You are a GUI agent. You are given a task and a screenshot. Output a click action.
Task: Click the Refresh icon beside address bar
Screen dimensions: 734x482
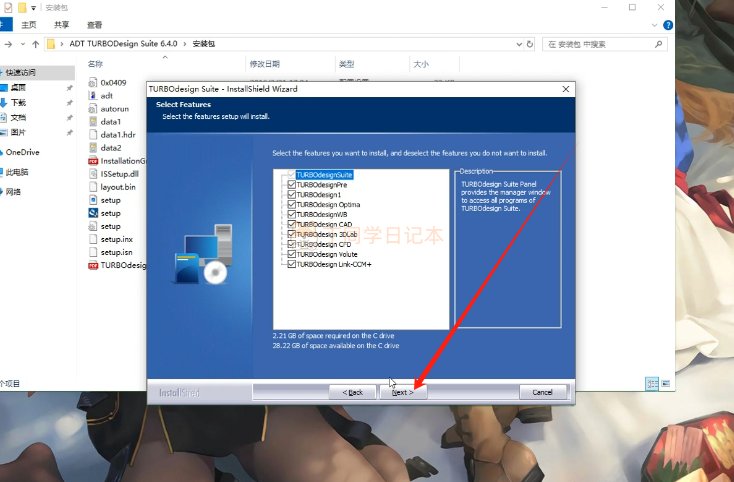pyautogui.click(x=530, y=44)
